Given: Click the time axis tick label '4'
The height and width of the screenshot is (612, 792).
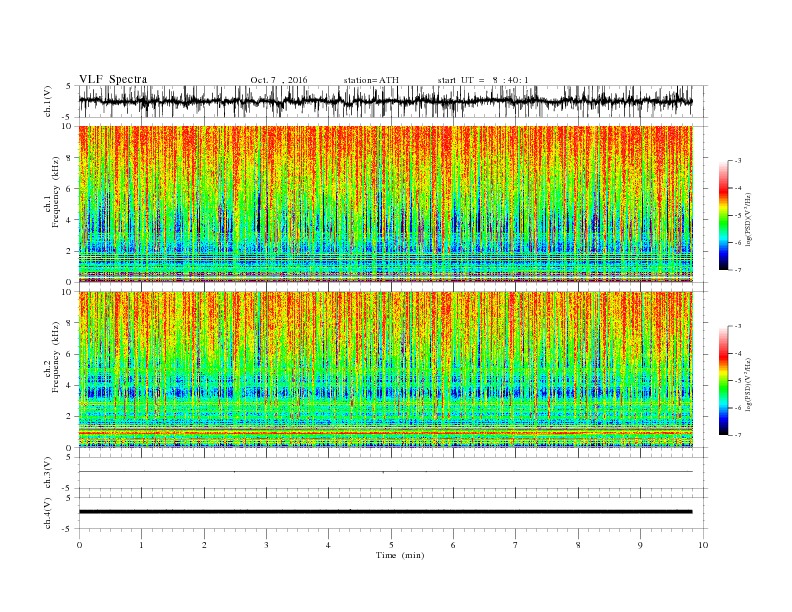Looking at the screenshot, I should (328, 545).
